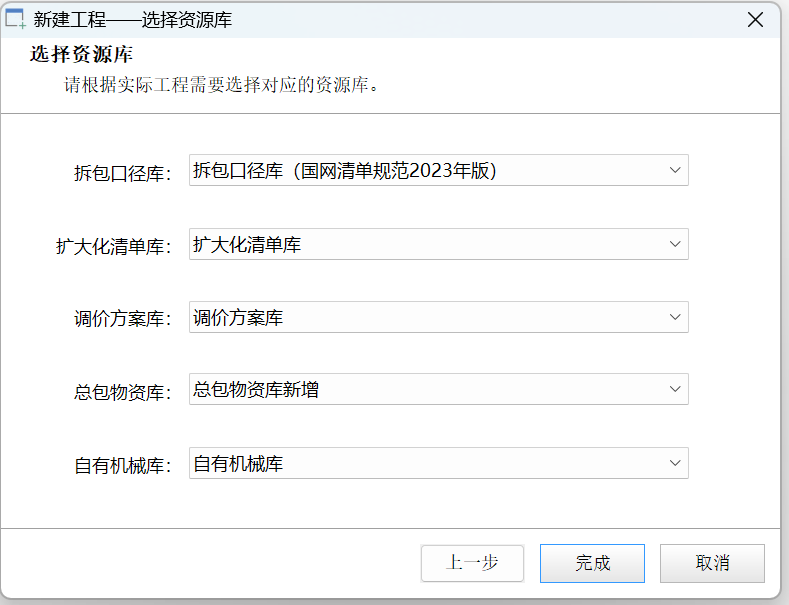Click the title bar text 新建工程——选择资源库
This screenshot has width=789, height=605.
[133, 19]
